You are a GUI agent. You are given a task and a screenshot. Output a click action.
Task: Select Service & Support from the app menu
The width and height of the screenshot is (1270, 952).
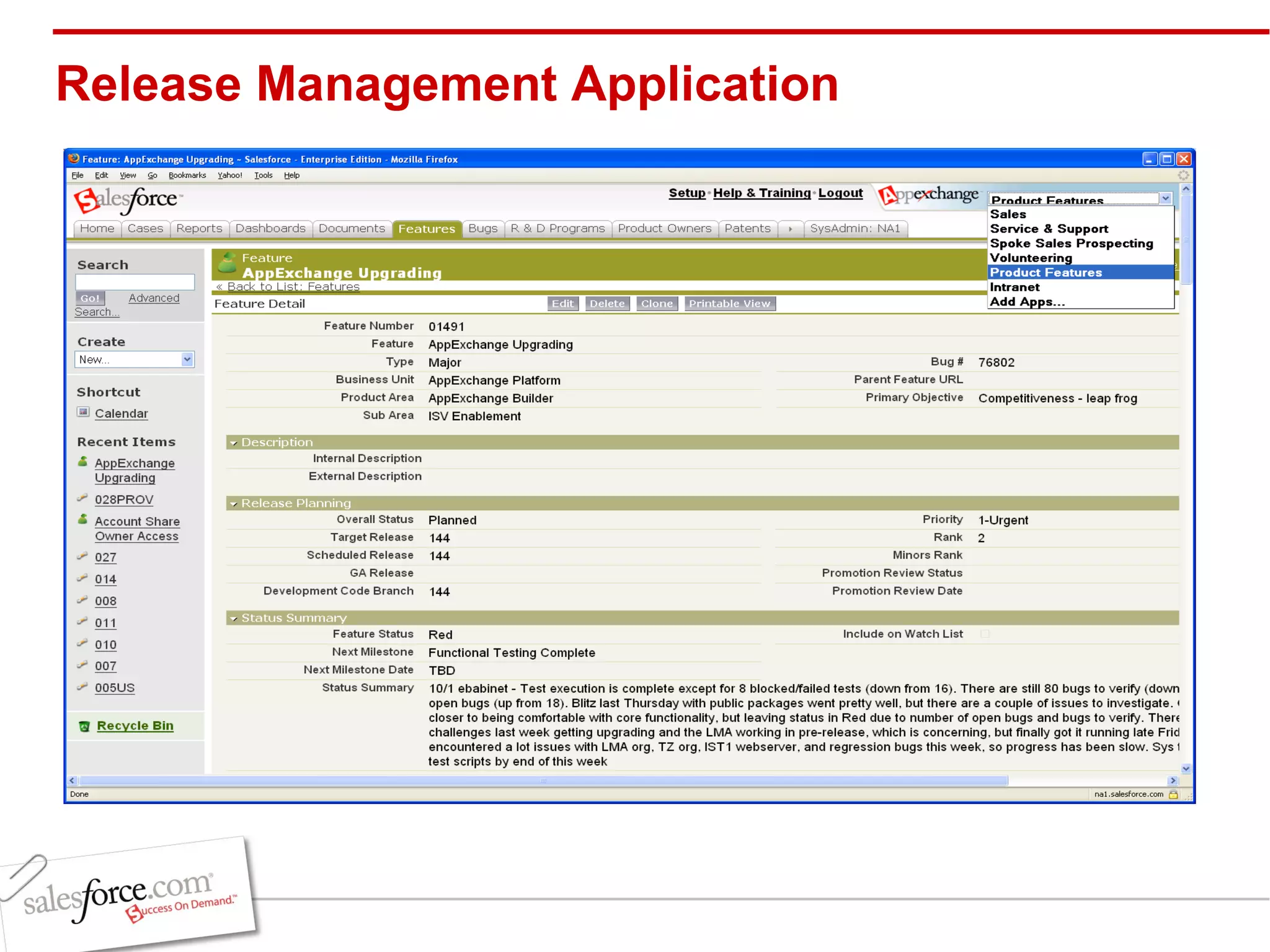[1081, 229]
